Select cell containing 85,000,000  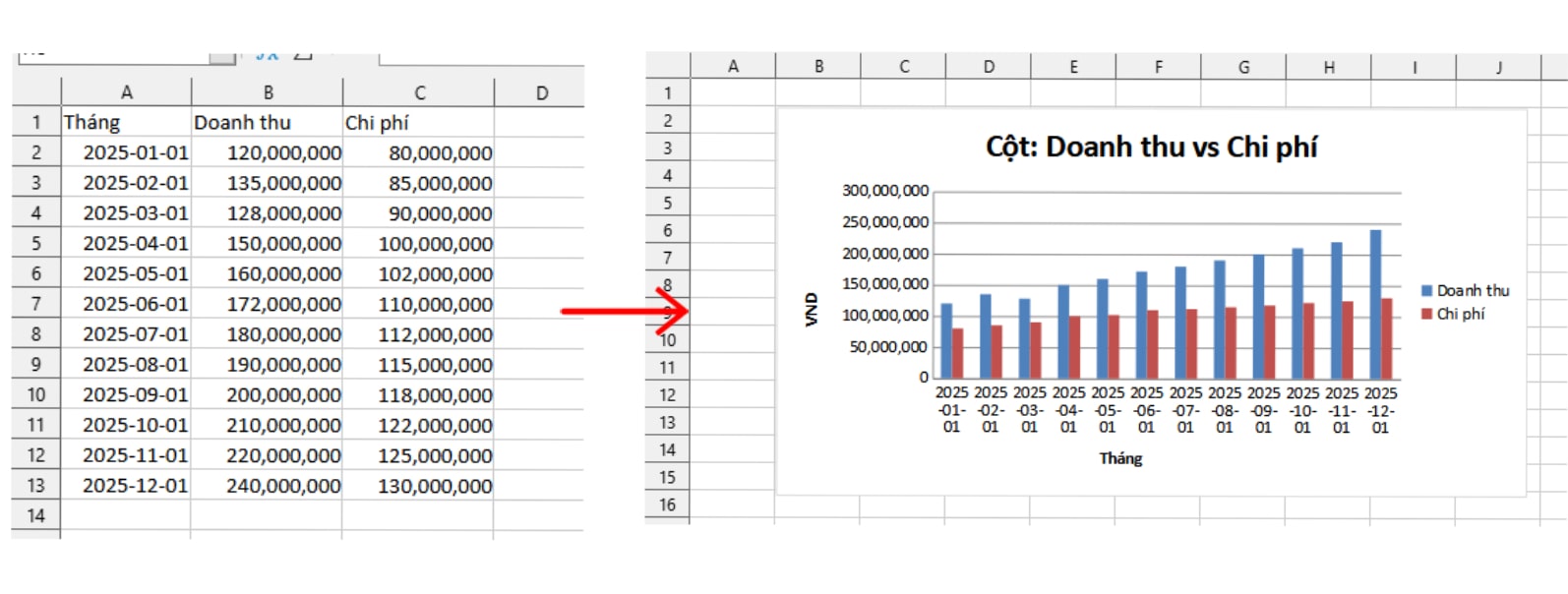click(x=418, y=183)
